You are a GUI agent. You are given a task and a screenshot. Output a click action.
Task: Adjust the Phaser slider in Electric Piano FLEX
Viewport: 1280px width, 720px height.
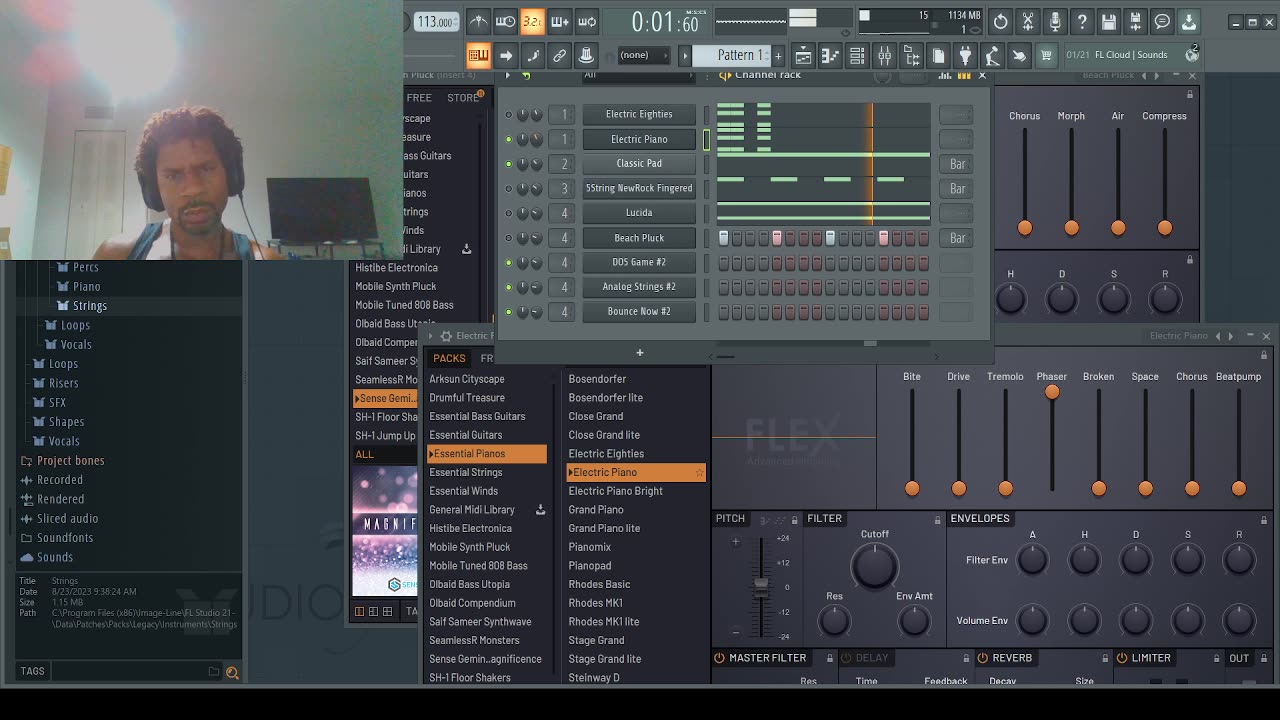1052,393
